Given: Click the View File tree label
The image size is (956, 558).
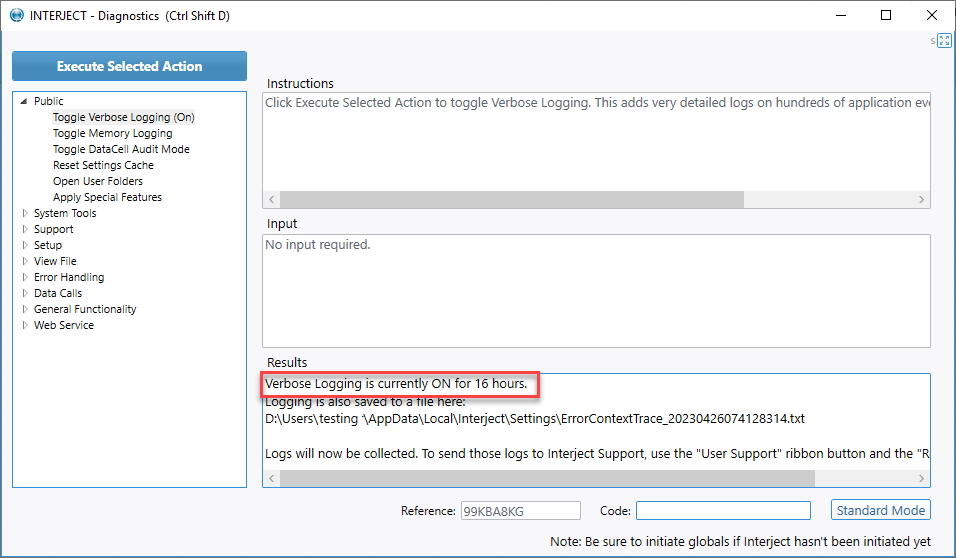Looking at the screenshot, I should pyautogui.click(x=55, y=261).
